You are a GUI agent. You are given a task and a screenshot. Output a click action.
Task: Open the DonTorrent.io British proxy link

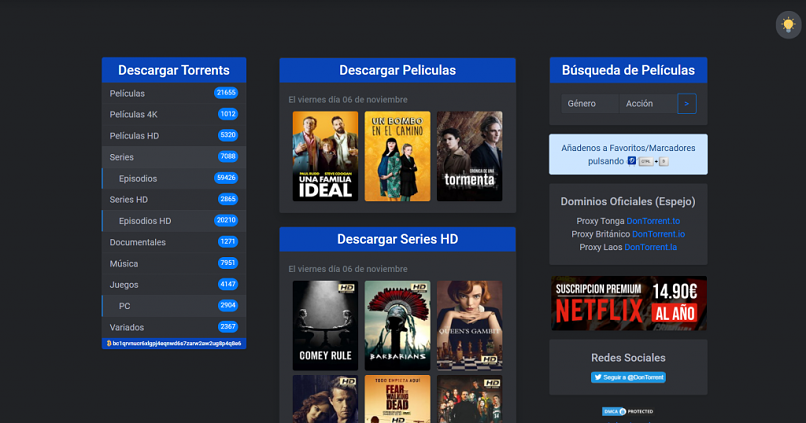658,234
